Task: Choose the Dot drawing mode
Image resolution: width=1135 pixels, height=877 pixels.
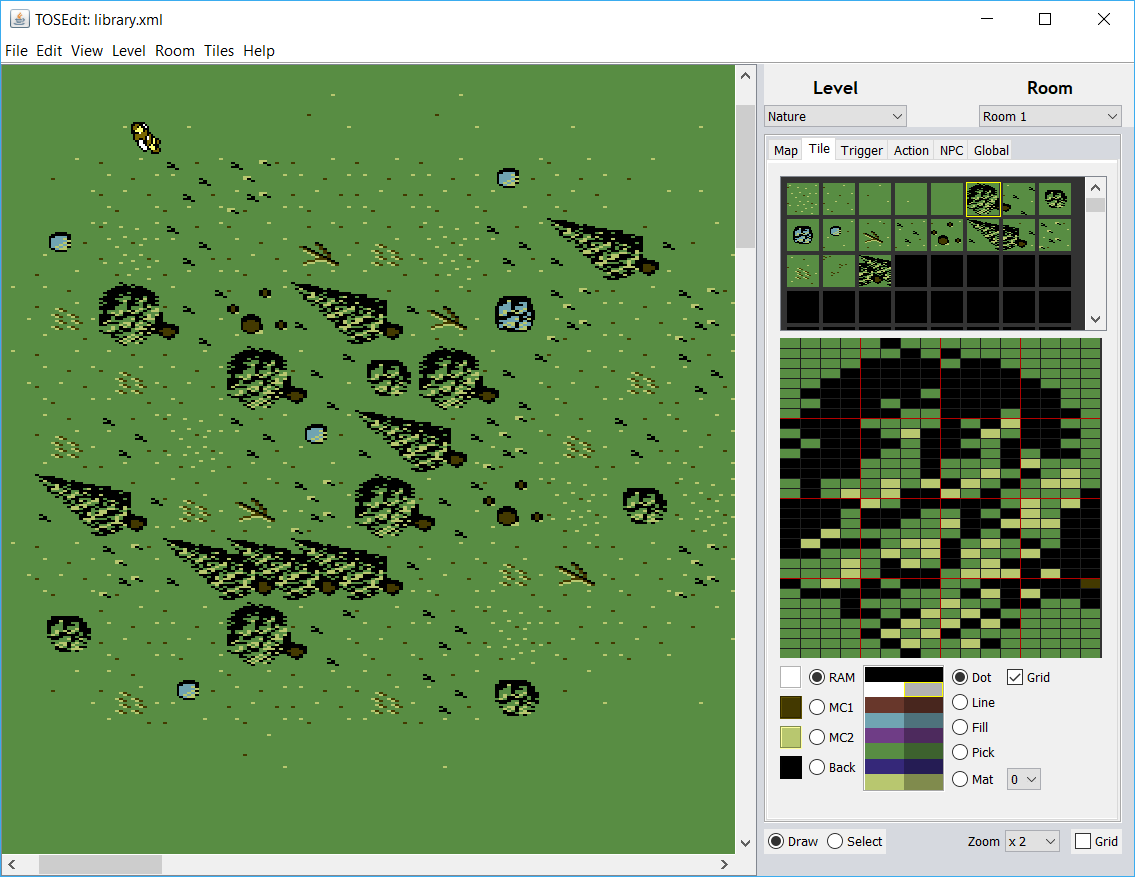Action: coord(960,677)
